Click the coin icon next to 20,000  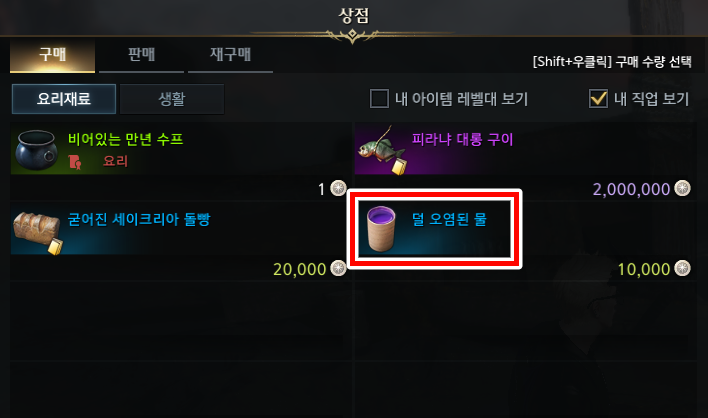point(338,268)
